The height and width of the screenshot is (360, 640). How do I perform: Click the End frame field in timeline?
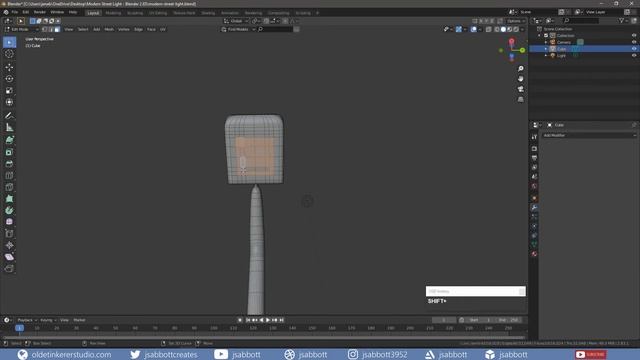[509, 320]
